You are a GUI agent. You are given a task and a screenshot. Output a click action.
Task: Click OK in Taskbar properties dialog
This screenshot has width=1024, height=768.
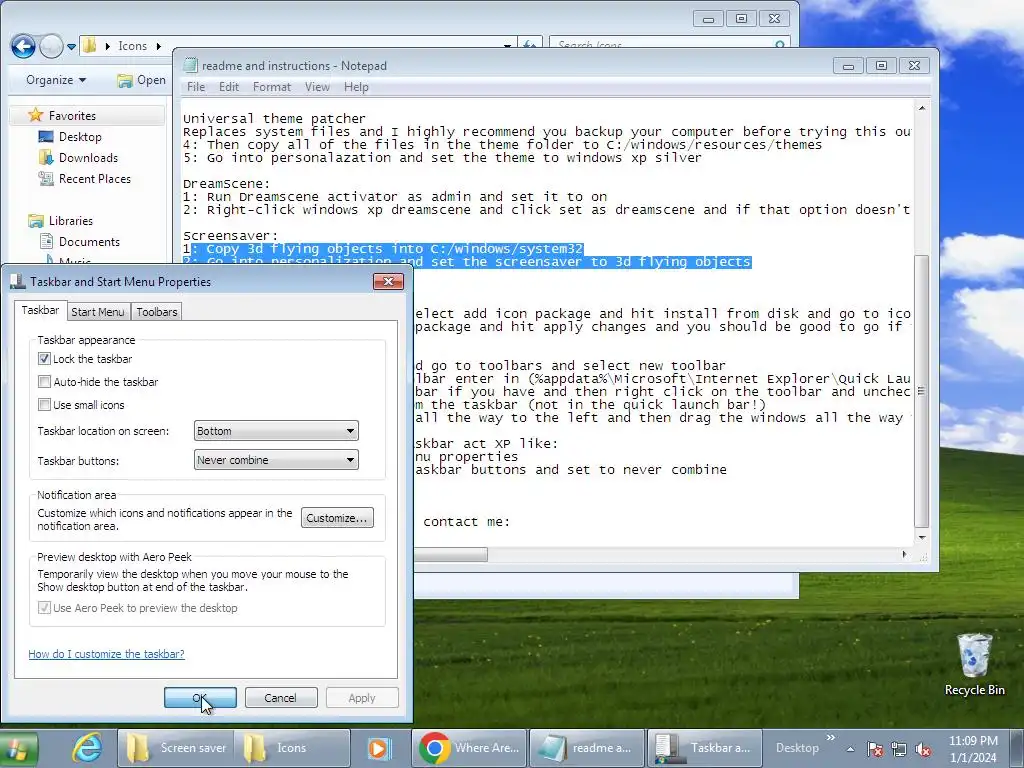200,697
